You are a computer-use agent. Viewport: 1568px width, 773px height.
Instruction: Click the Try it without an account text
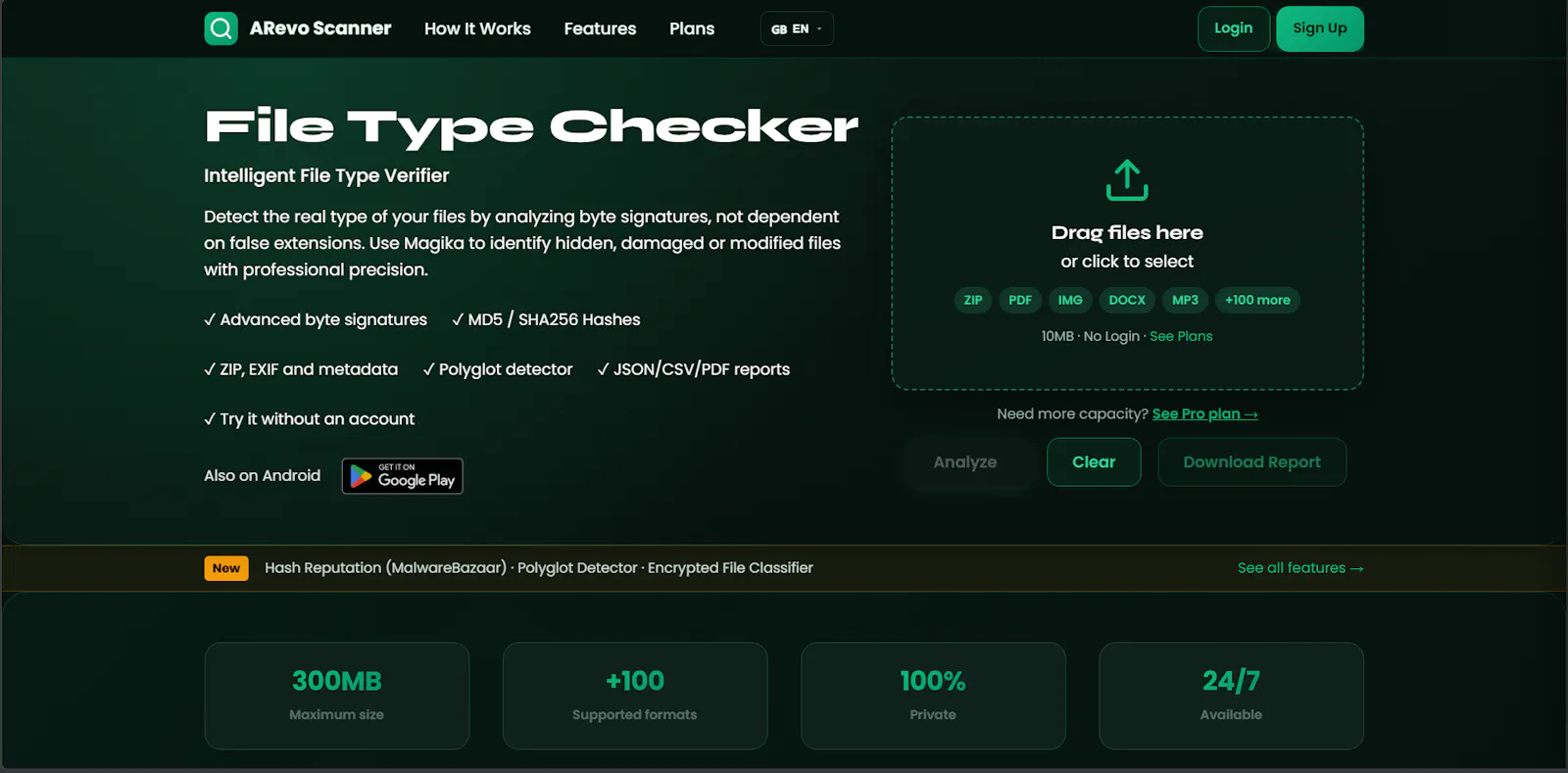coord(310,419)
